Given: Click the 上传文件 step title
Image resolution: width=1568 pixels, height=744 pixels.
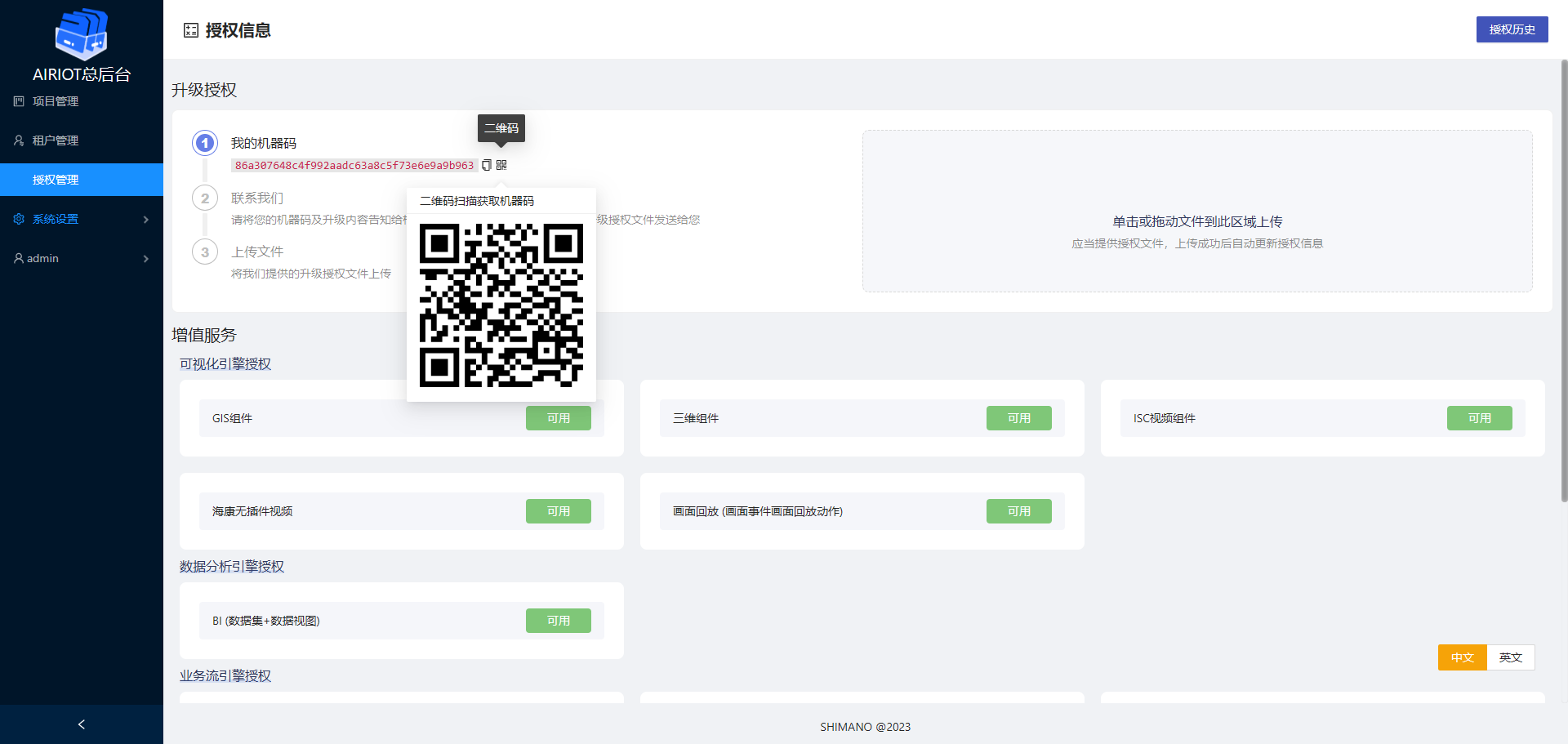Looking at the screenshot, I should pyautogui.click(x=257, y=252).
